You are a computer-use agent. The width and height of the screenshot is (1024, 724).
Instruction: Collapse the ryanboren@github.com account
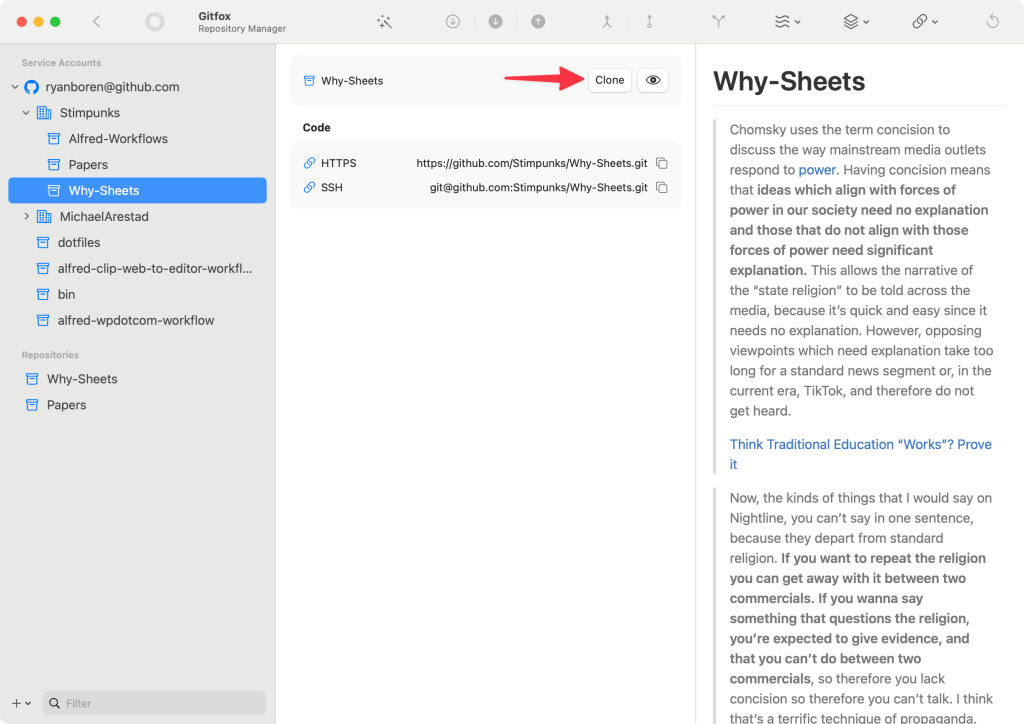(x=15, y=87)
